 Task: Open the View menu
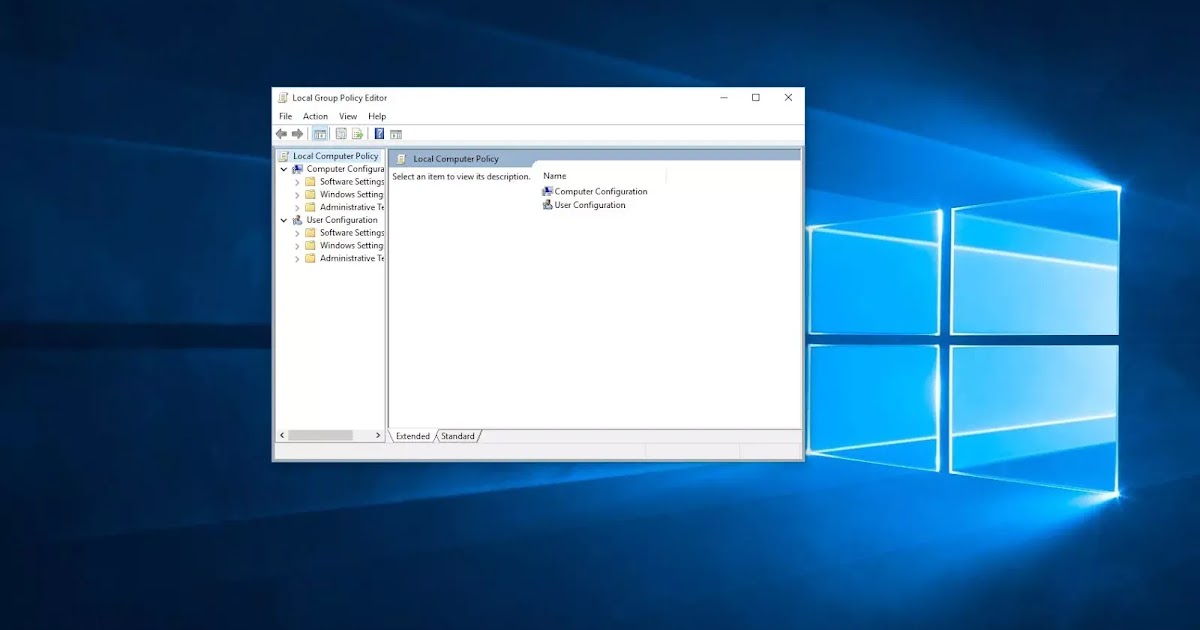point(348,116)
